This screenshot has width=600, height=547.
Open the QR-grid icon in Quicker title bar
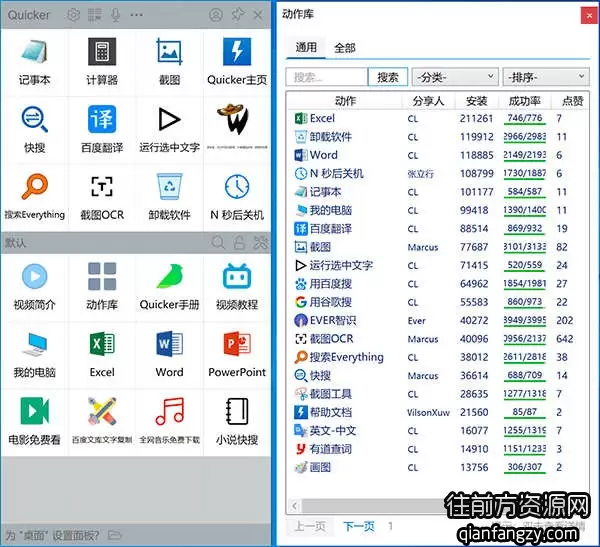[x=95, y=15]
